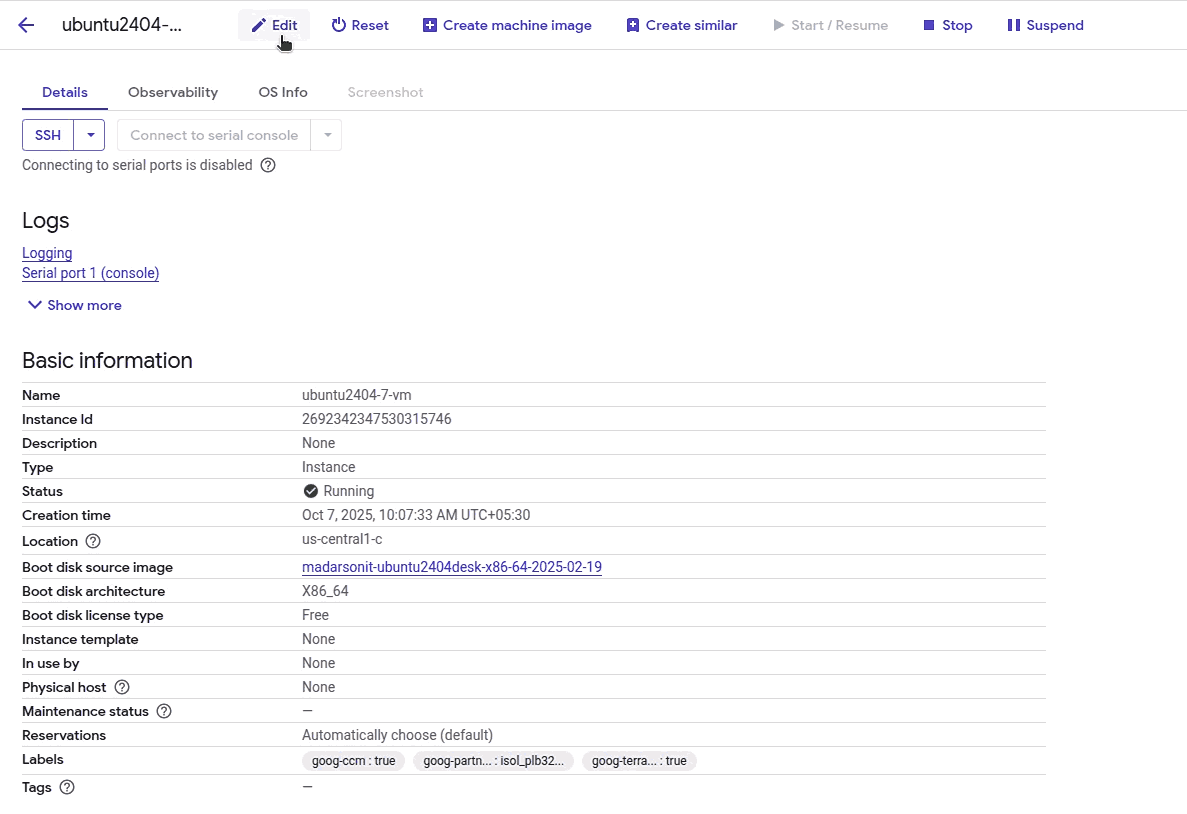Expand Show more under Logs
1187x814 pixels.
(x=75, y=305)
